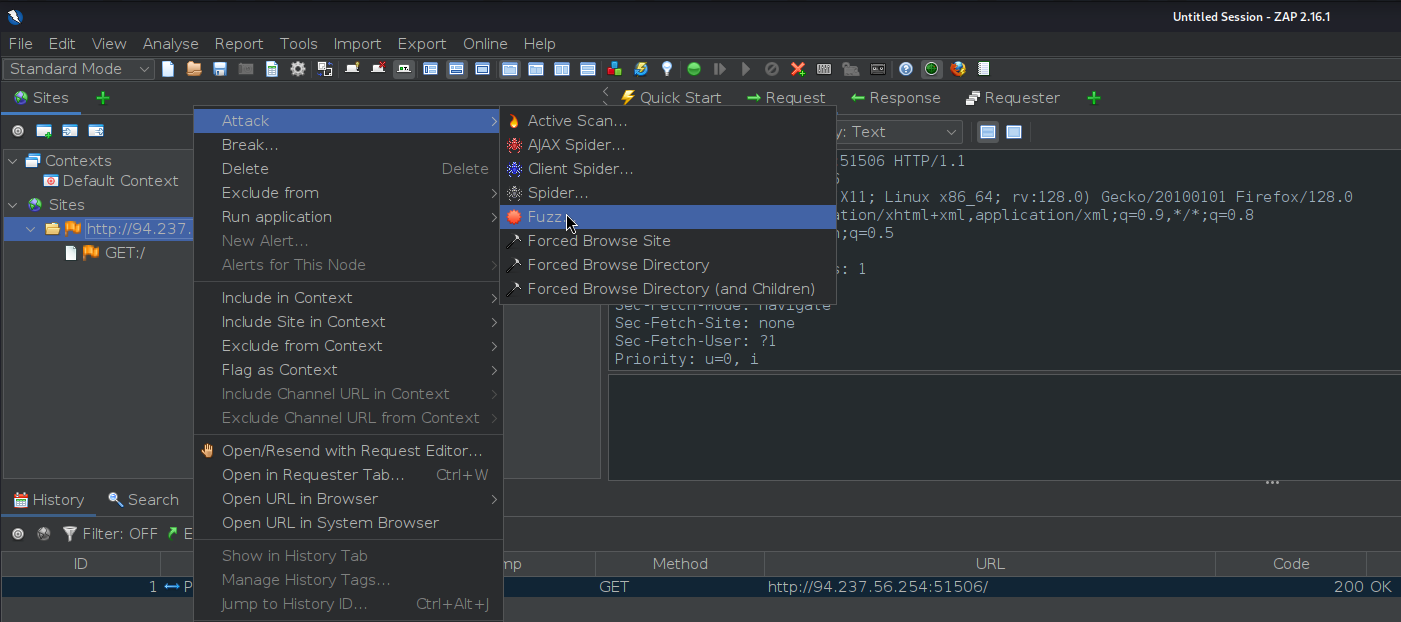
Task: Open the Standard Mode dropdown
Action: (80, 69)
